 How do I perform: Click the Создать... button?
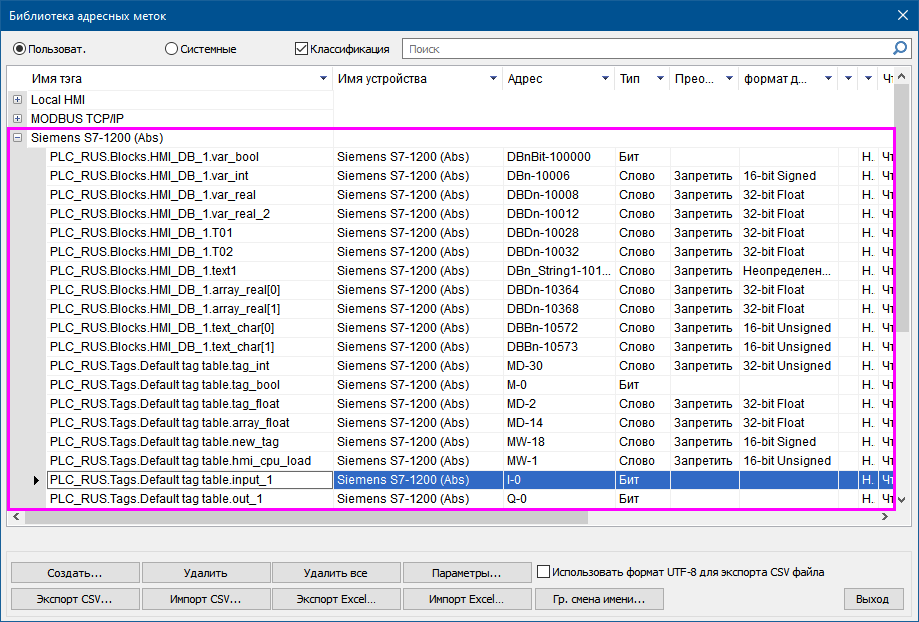75,573
